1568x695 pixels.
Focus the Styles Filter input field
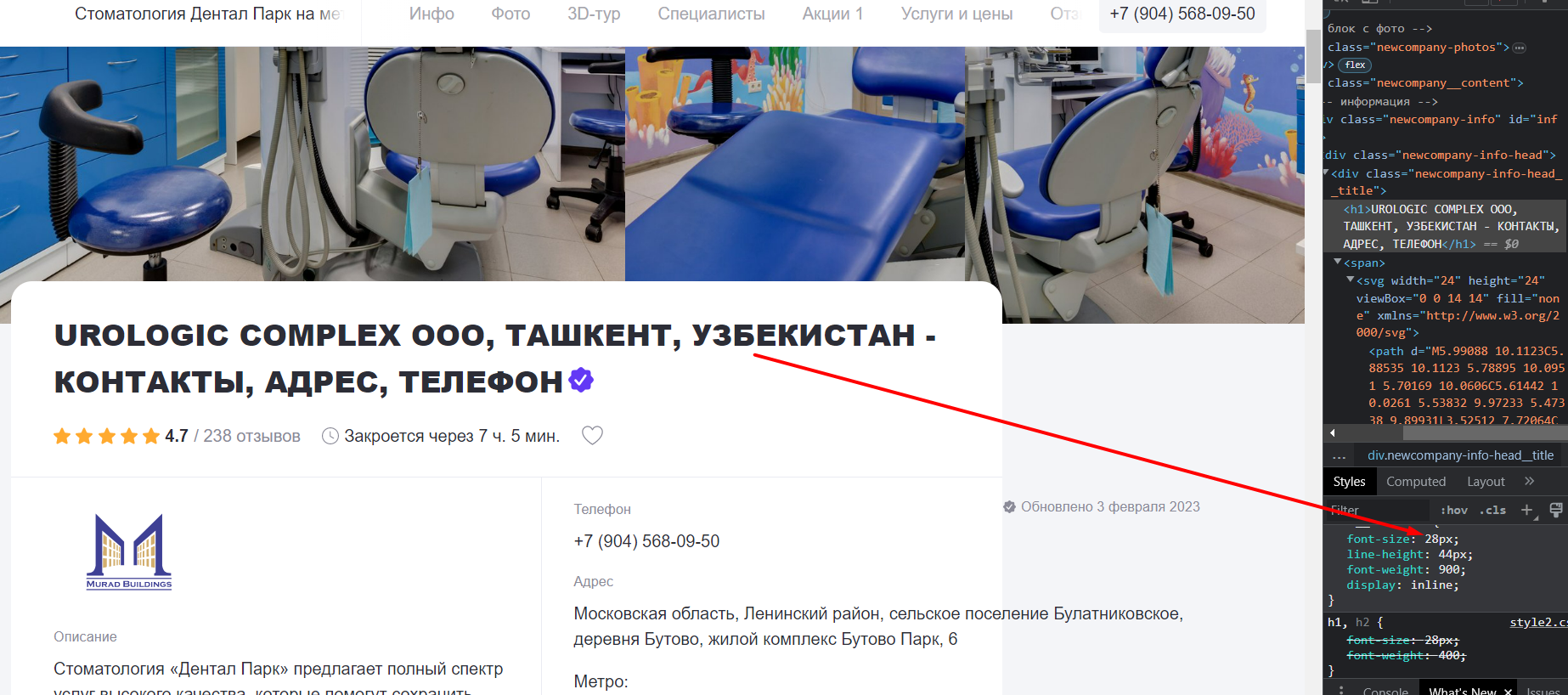(1378, 510)
